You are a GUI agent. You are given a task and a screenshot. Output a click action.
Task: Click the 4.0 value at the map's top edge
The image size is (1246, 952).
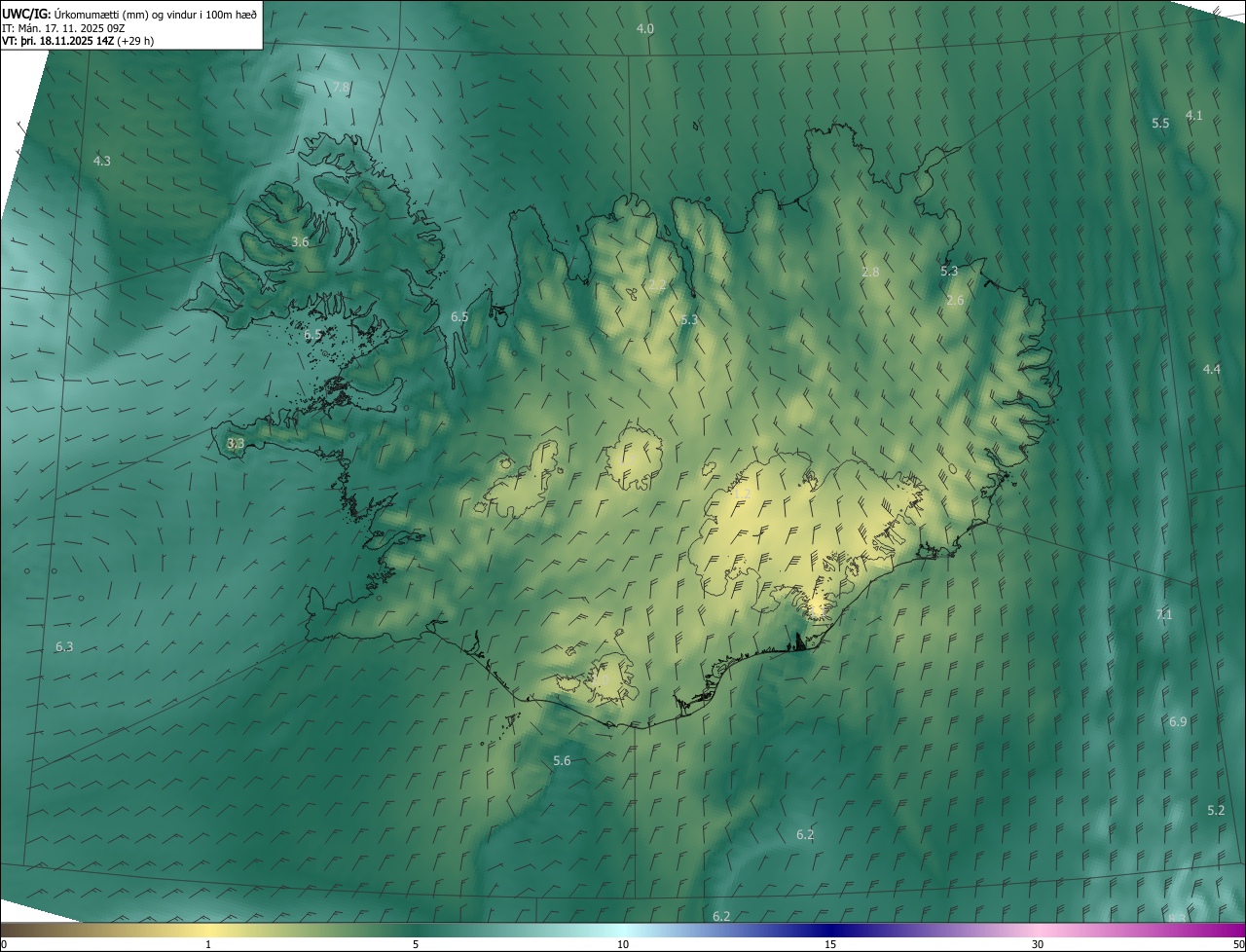(x=645, y=29)
